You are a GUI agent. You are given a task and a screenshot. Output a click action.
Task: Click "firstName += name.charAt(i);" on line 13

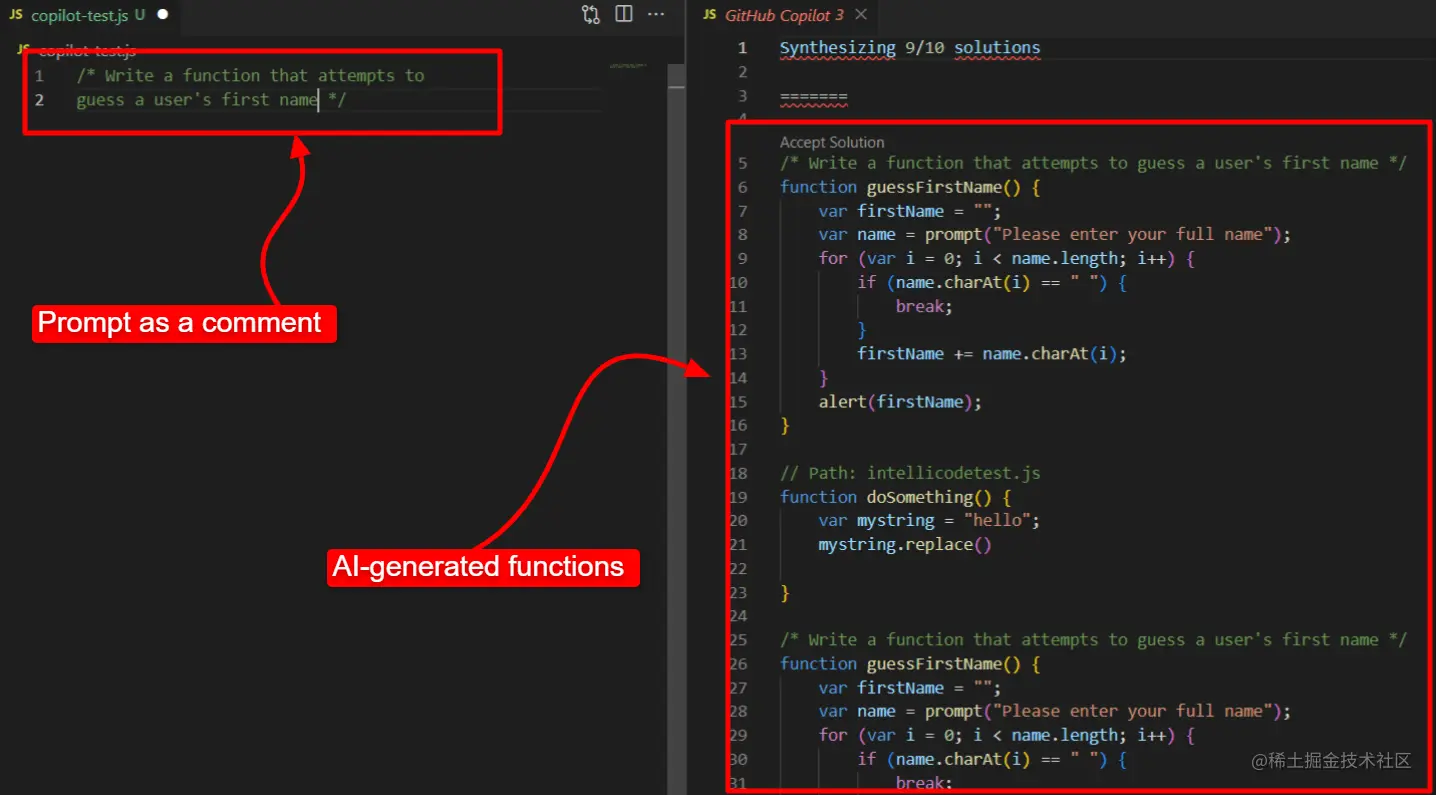coord(992,354)
